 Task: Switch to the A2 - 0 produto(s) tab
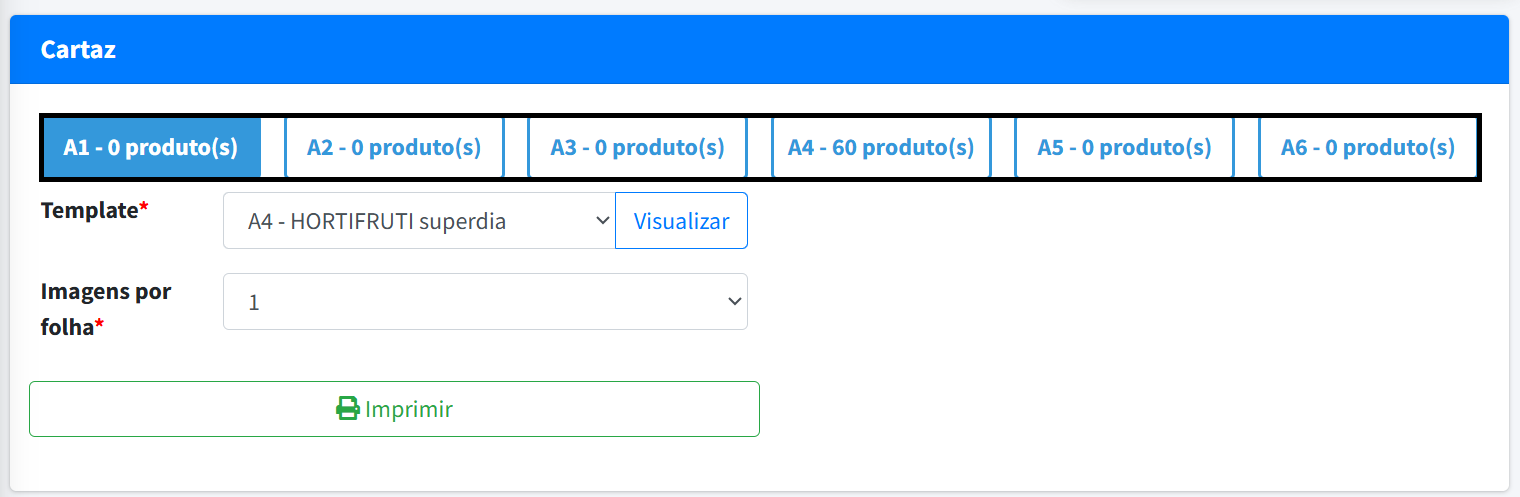point(394,148)
